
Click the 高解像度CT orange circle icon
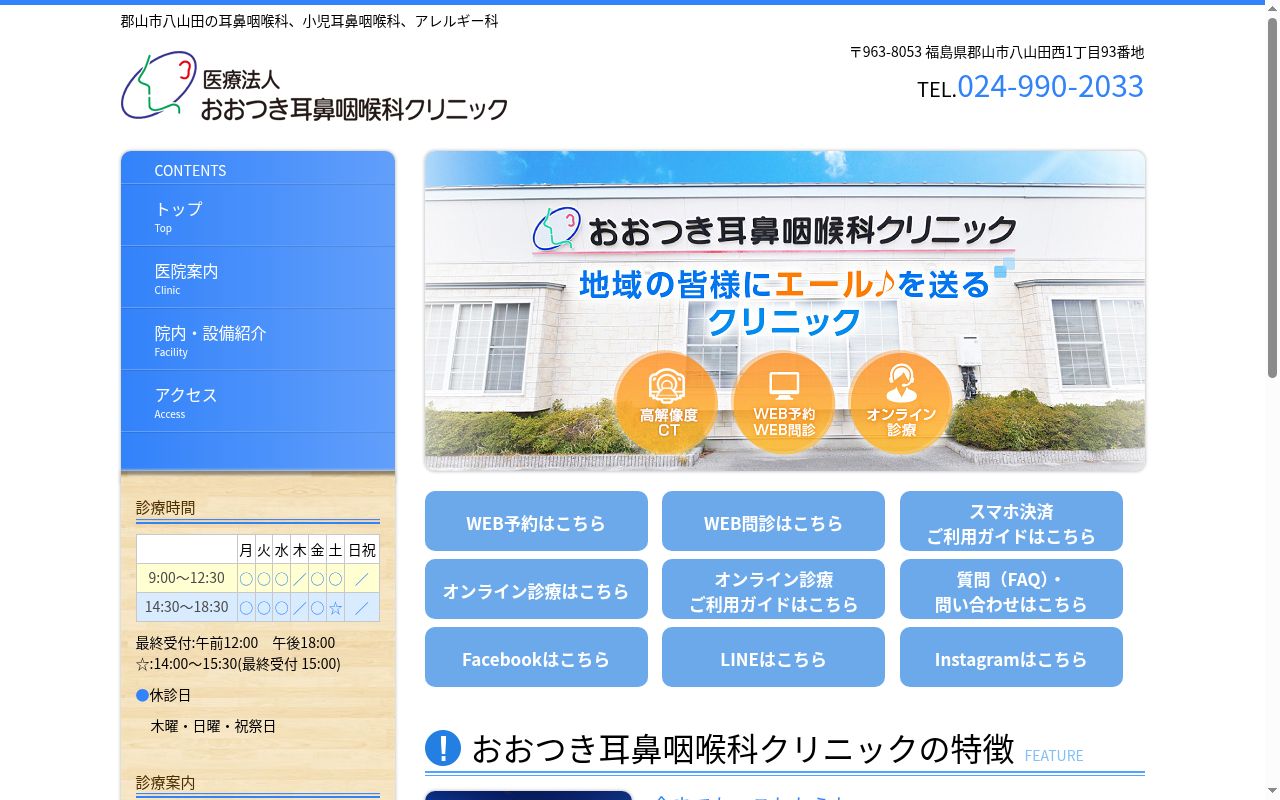(x=666, y=403)
